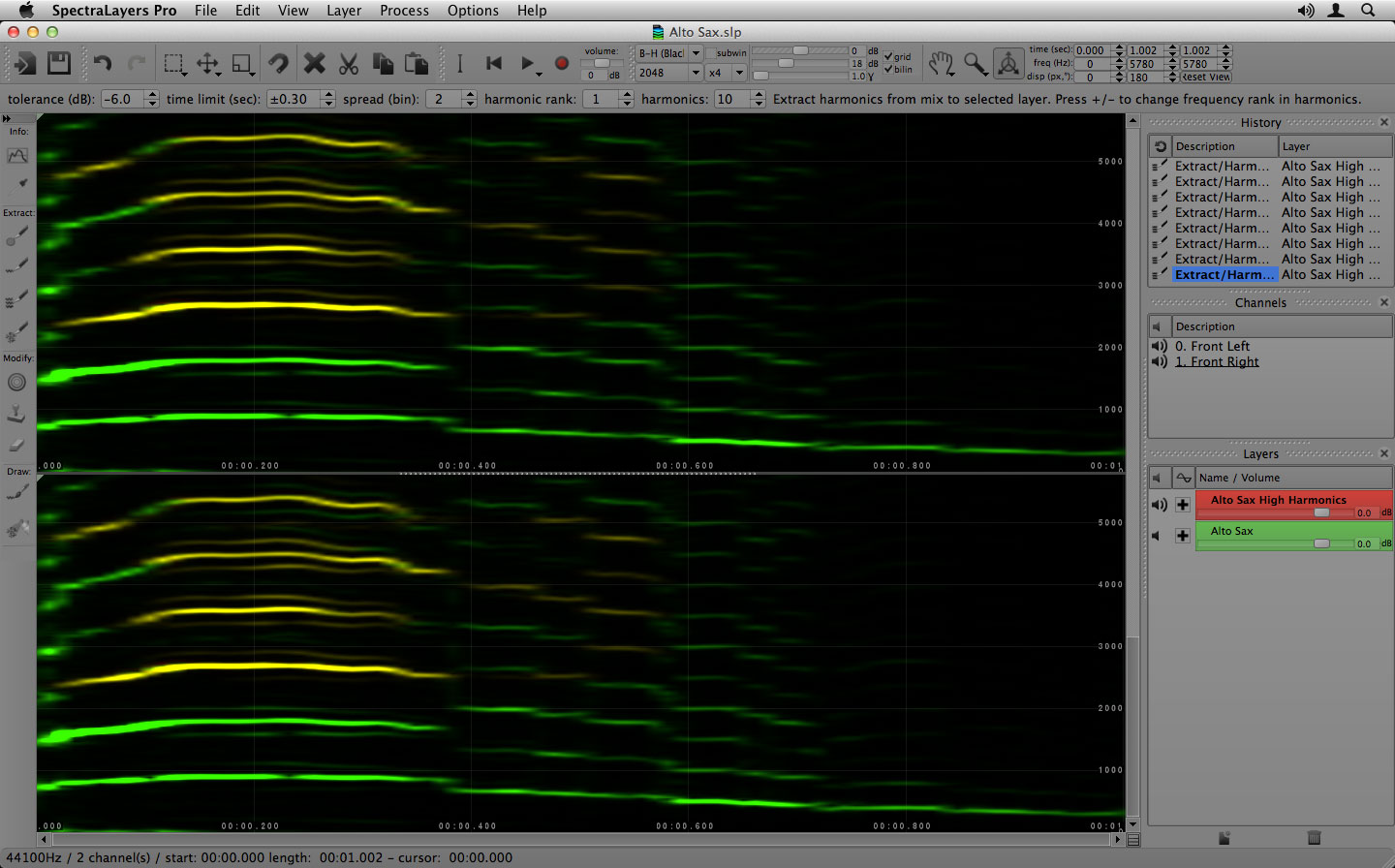Open the View menu
This screenshot has width=1395, height=868.
tap(293, 10)
